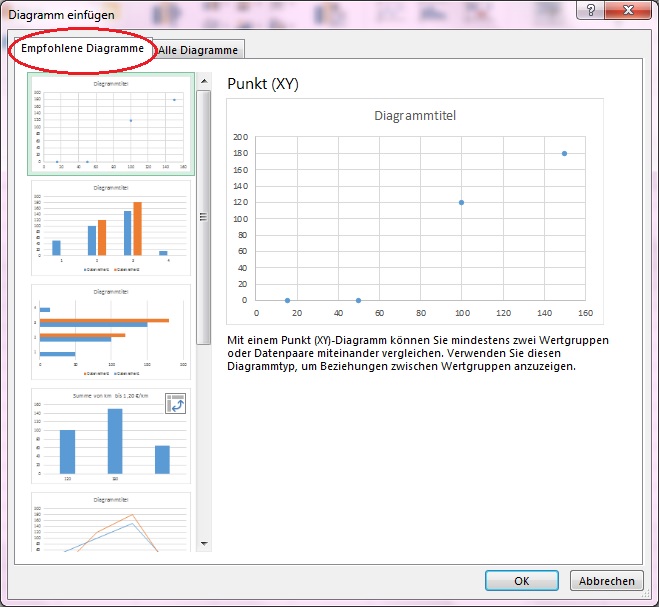This screenshot has width=659, height=607.
Task: Click the up arrow of chart list scrollbar
Action: click(x=204, y=80)
